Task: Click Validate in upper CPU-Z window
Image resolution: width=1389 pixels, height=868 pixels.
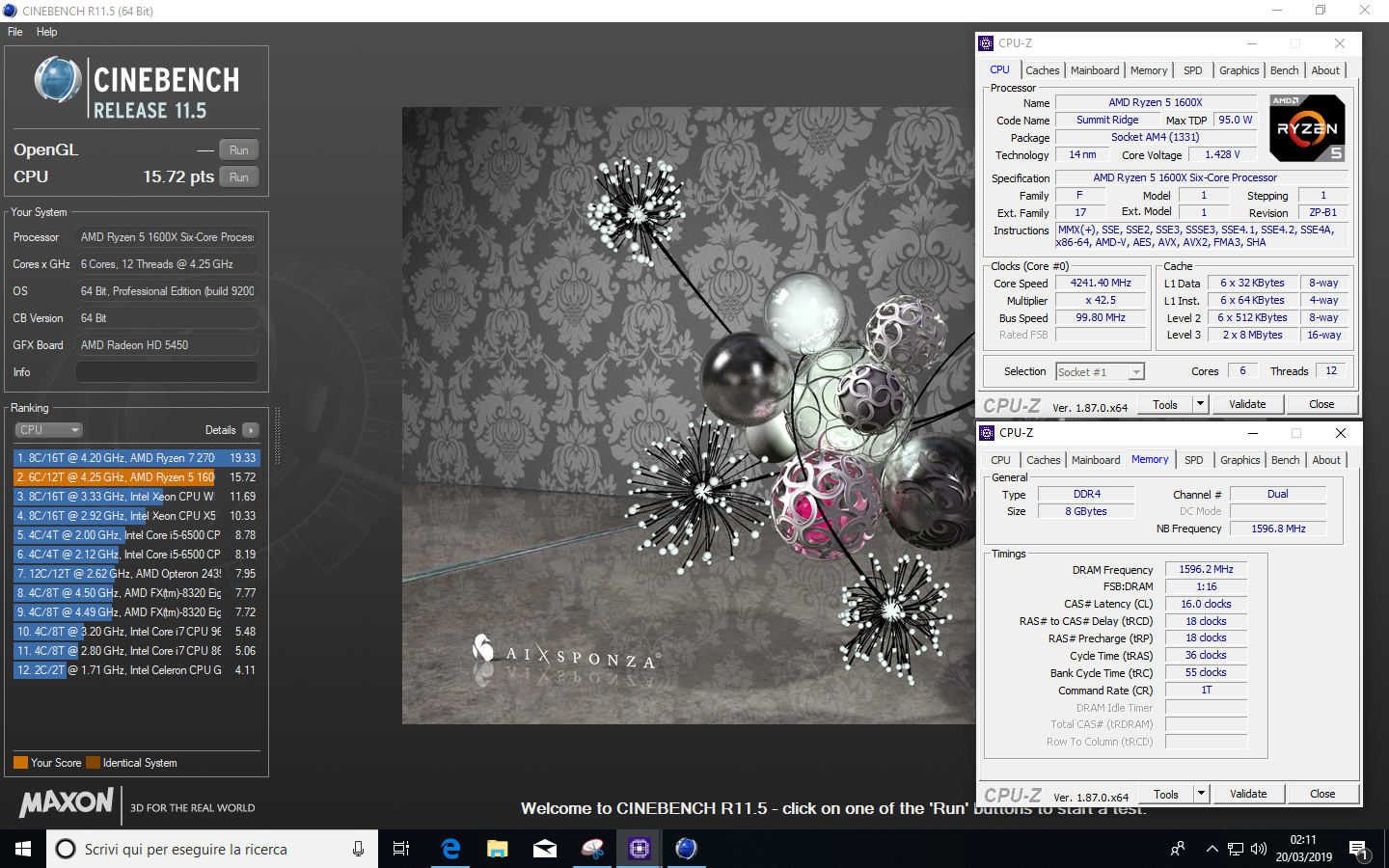Action: point(1247,405)
